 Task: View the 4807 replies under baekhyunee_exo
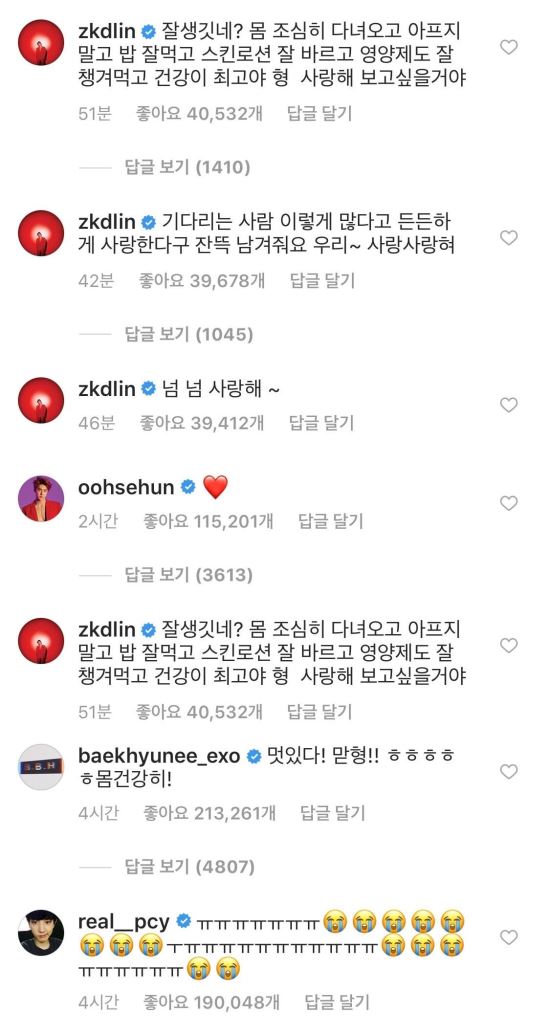coord(189,865)
